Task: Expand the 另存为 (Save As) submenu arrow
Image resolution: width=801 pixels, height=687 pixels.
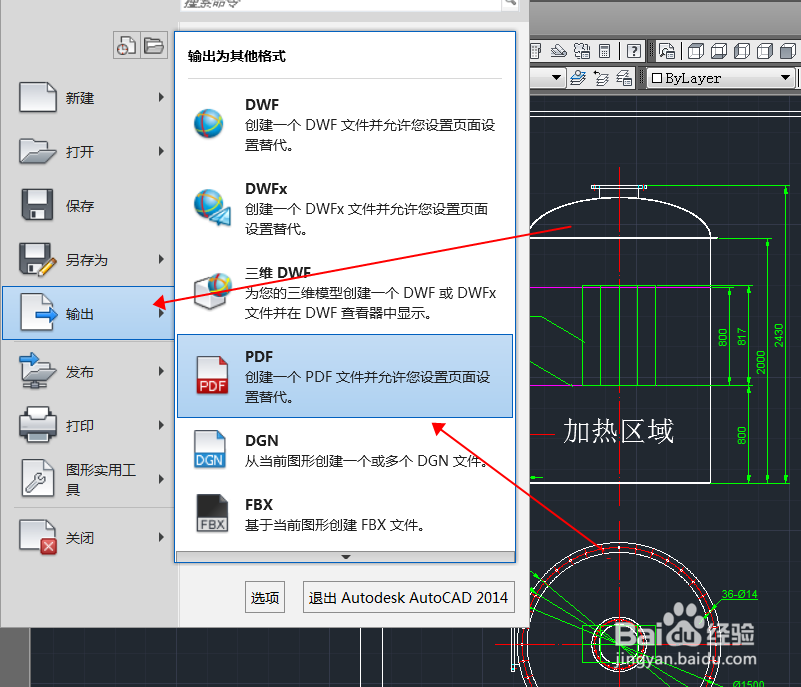Action: pos(161,259)
